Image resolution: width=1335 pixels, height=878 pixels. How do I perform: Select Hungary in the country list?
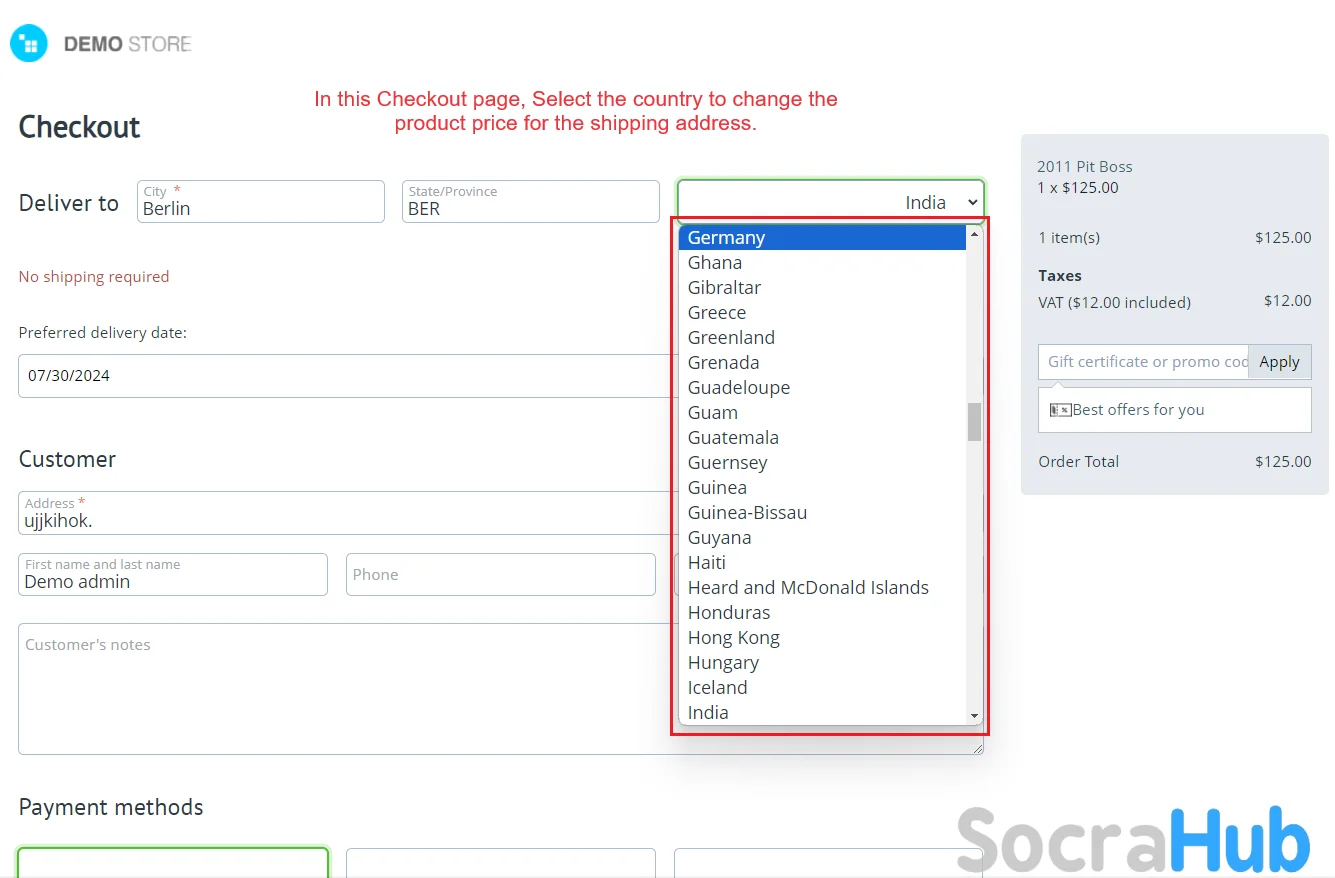pyautogui.click(x=822, y=662)
